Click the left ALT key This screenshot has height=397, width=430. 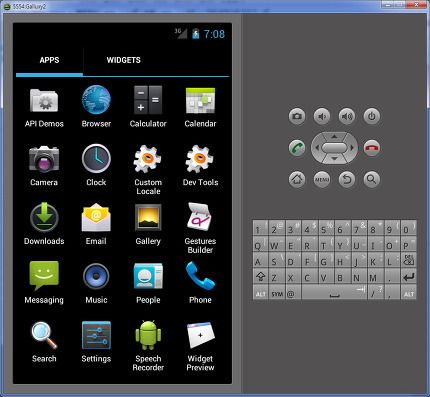tap(261, 293)
